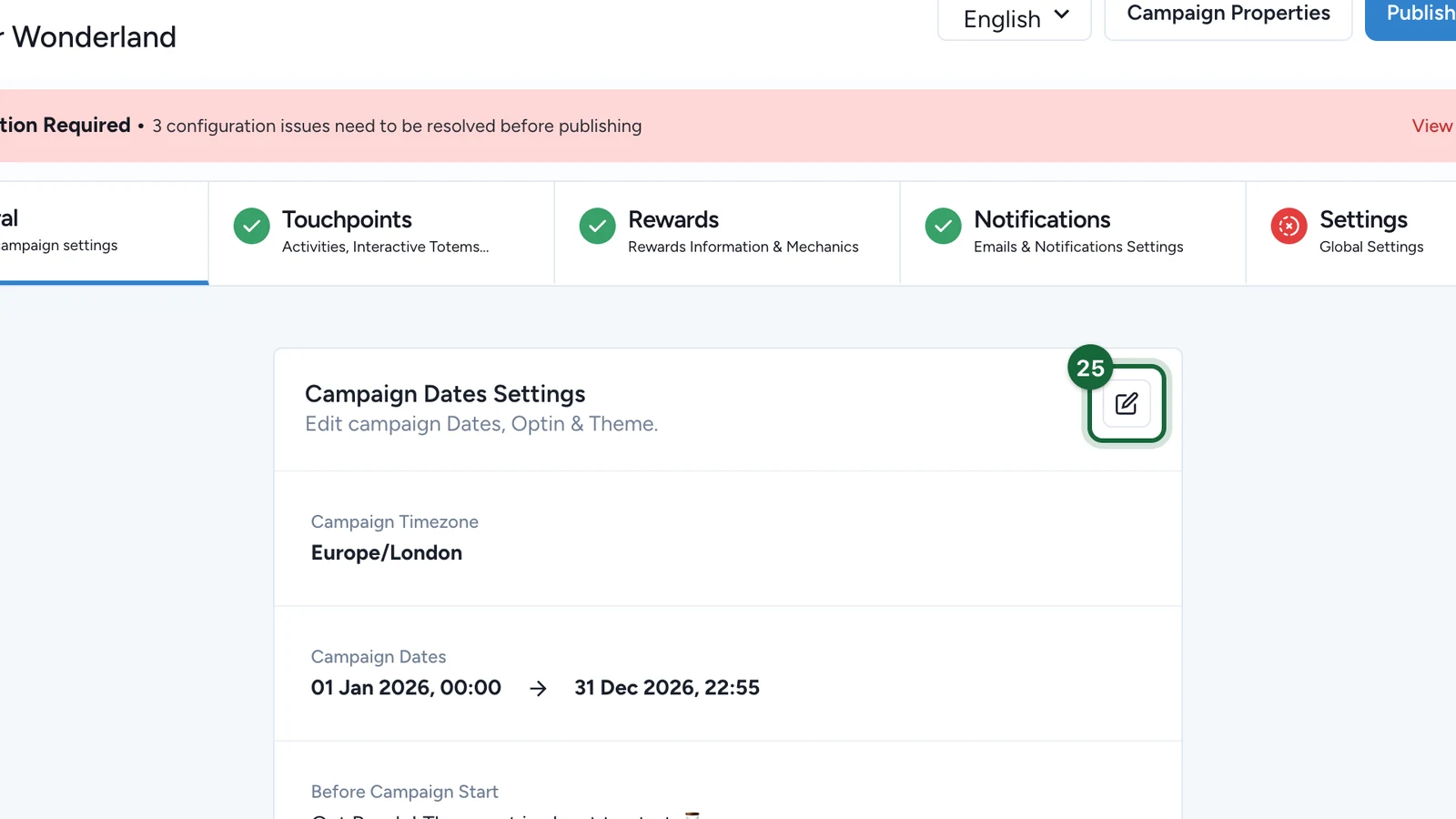Click the Edit campaign Dates, Optin & Theme subtitle
The width and height of the screenshot is (1456, 819).
481,424
